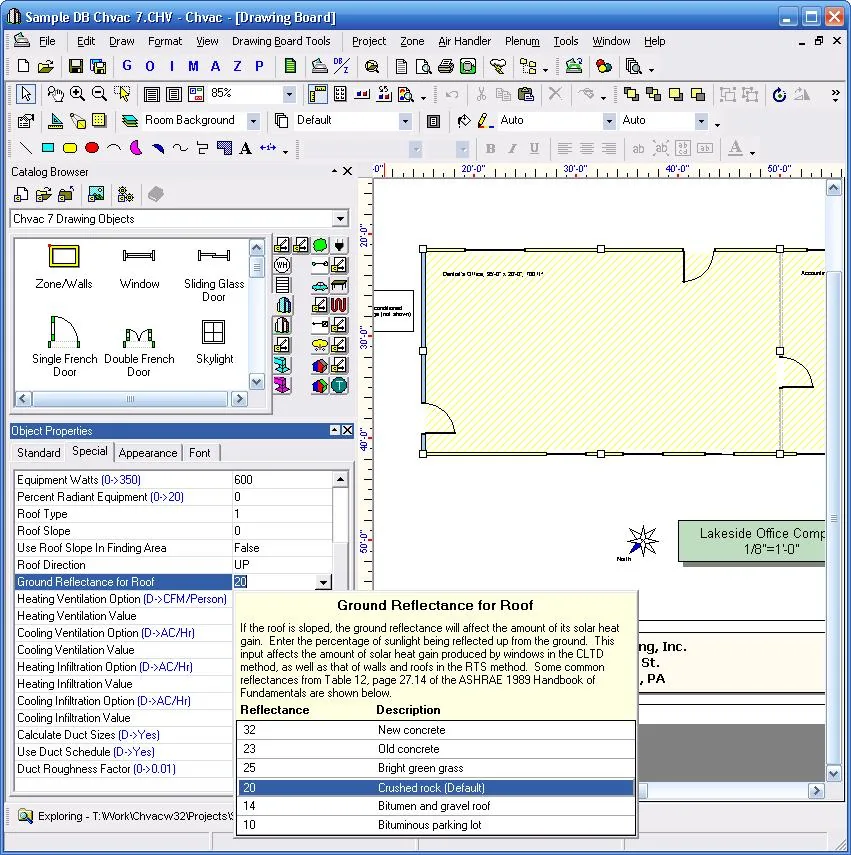
Task: Toggle left text alignment
Action: 564,148
